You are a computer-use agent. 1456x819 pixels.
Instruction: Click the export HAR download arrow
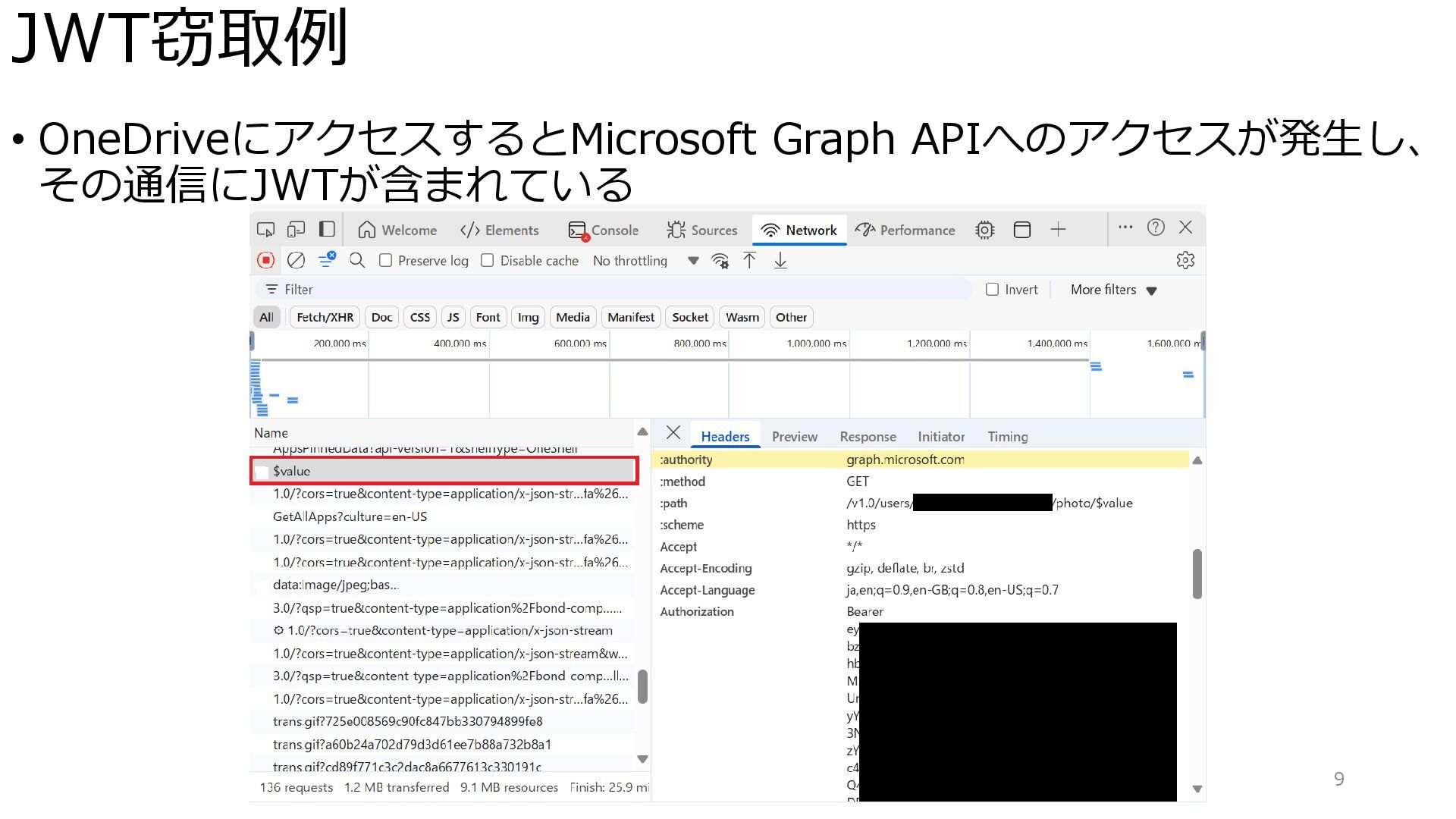[780, 261]
